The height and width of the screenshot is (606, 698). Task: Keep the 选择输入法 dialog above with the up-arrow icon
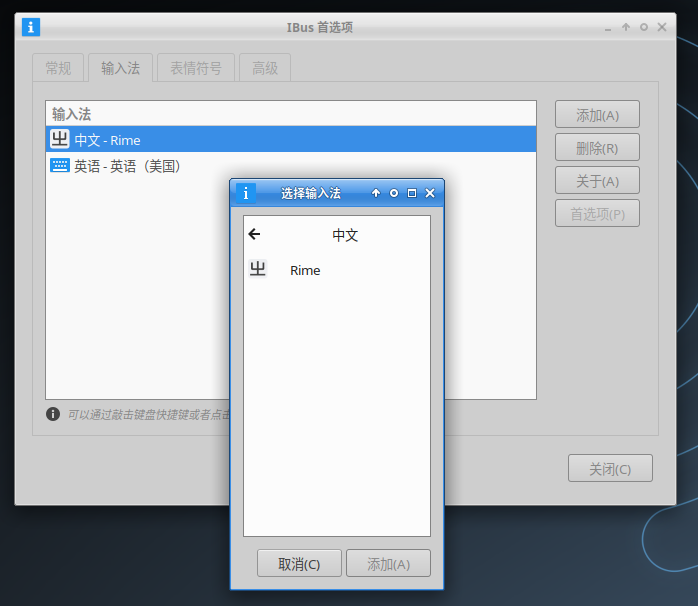click(x=376, y=193)
